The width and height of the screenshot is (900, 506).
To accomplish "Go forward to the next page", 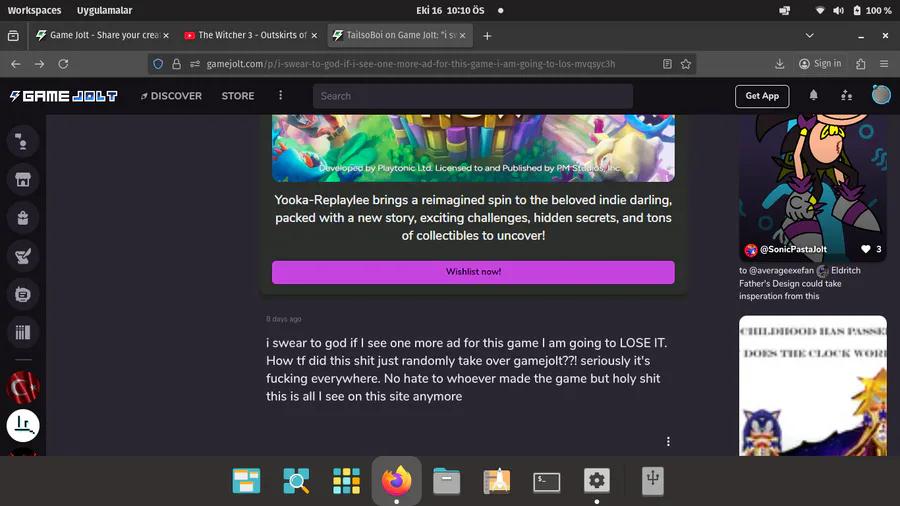I will coord(39,64).
